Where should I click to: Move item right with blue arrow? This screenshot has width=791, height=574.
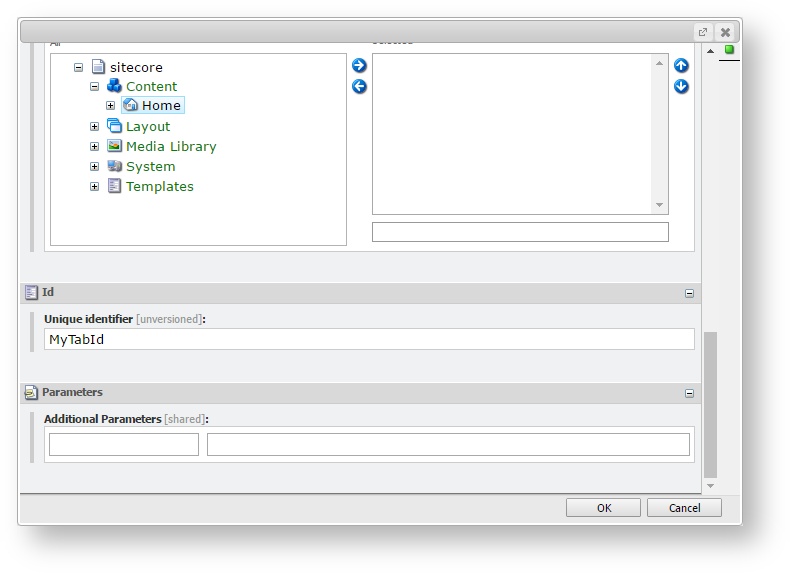coord(359,65)
